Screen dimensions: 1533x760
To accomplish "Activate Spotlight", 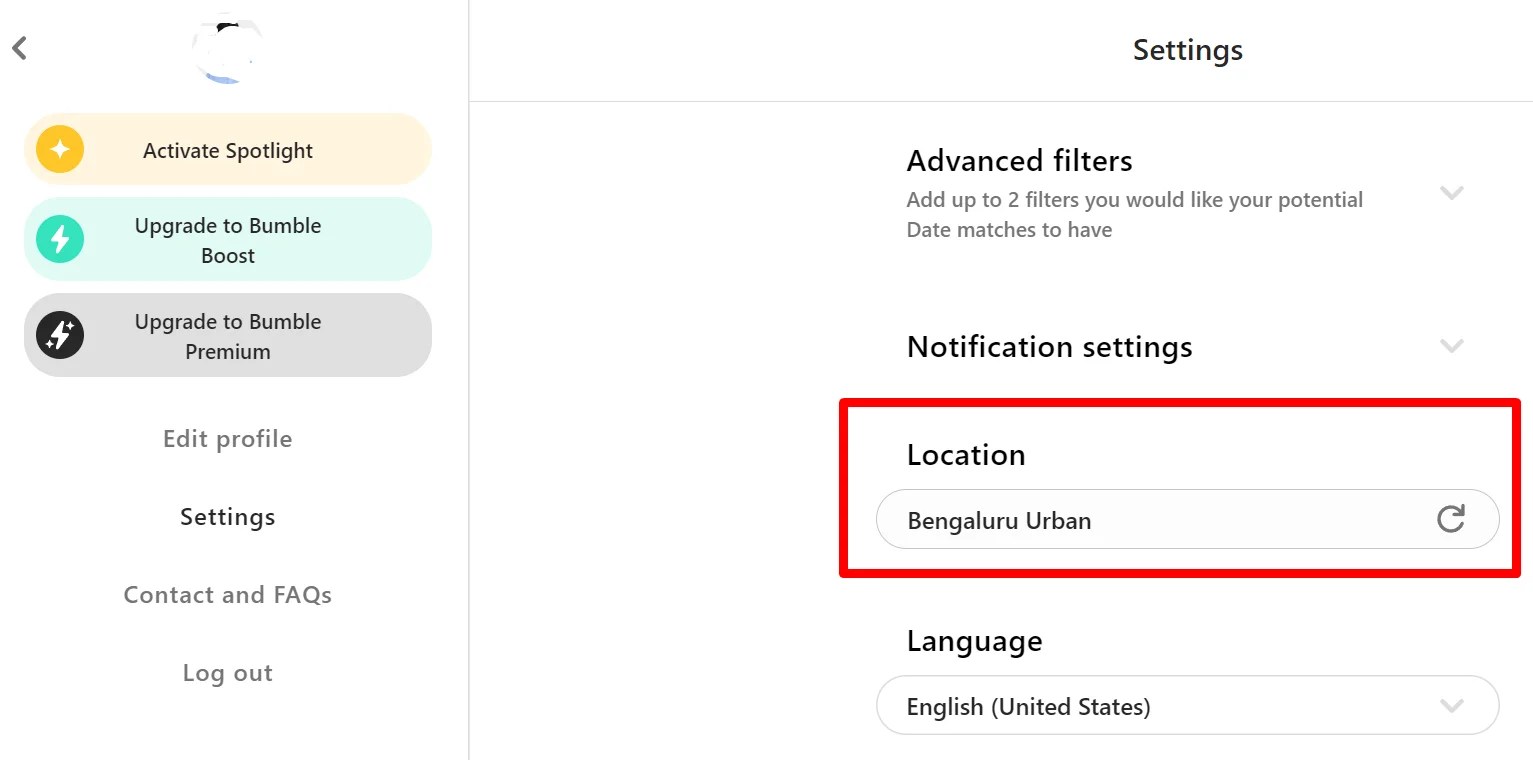I will 227,149.
